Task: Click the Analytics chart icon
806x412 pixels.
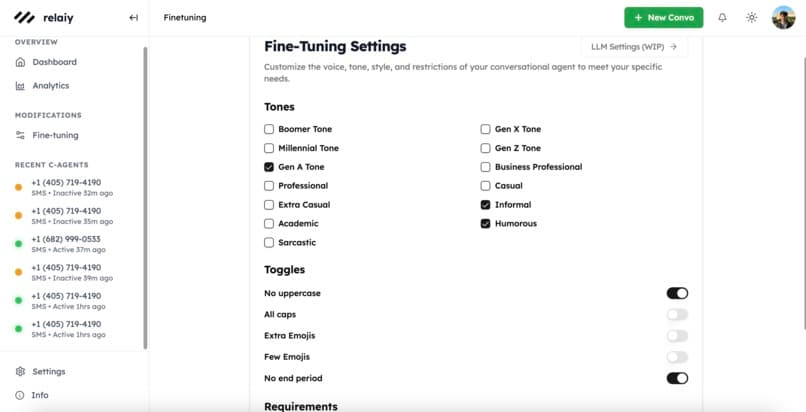Action: tap(21, 86)
